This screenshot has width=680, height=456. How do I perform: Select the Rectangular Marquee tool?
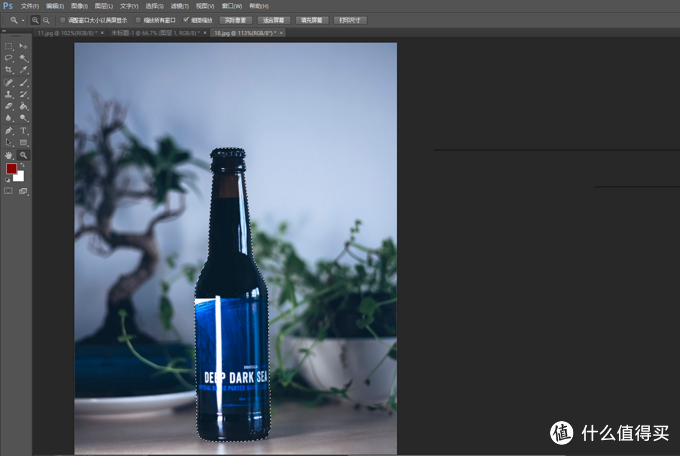click(x=9, y=46)
